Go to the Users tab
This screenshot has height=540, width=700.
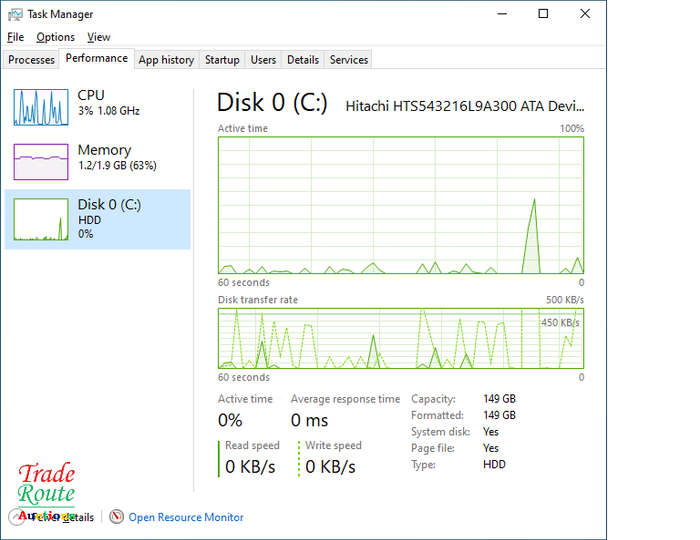263,60
